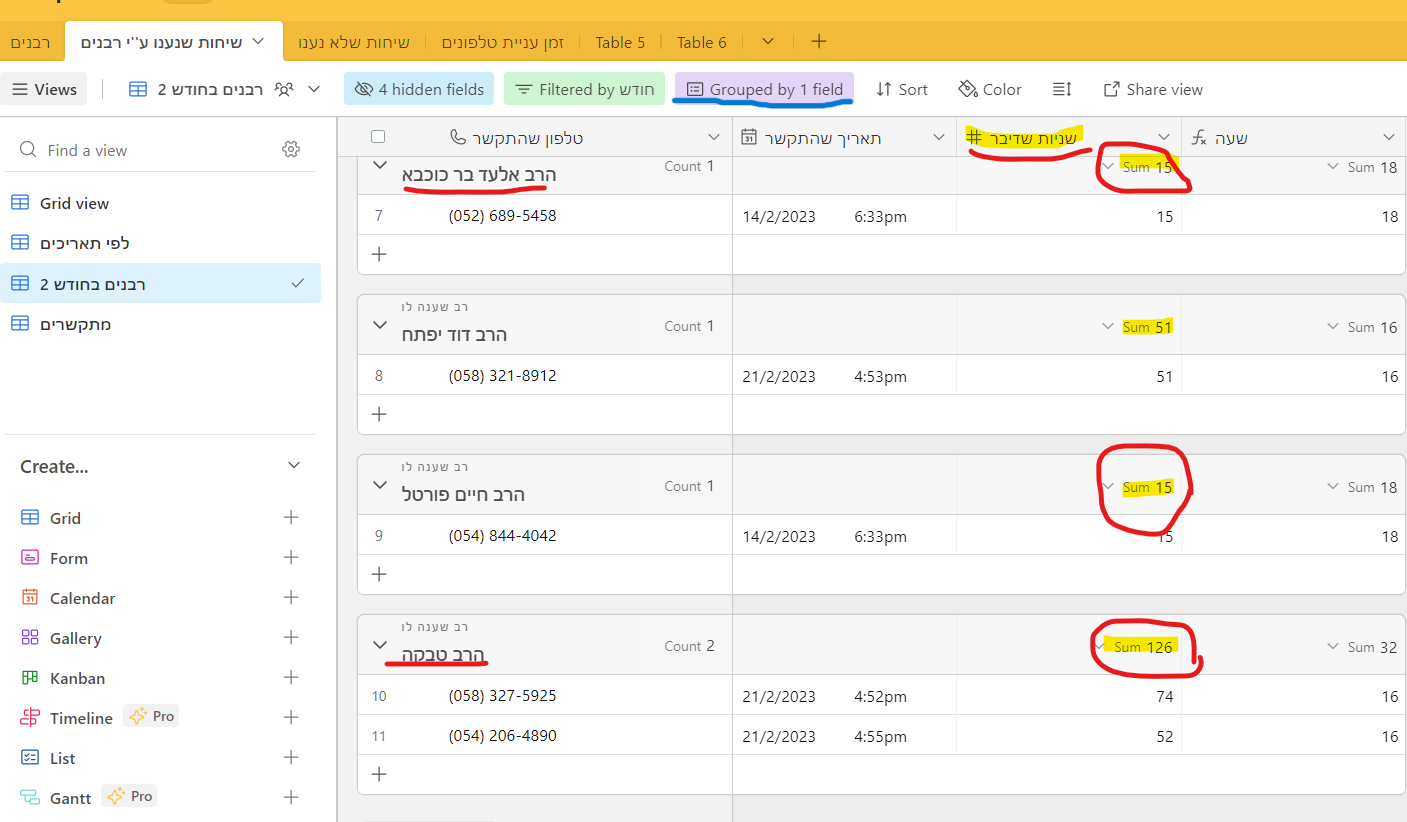Switch to שיחות שלא נענו tab

pyautogui.click(x=354, y=42)
